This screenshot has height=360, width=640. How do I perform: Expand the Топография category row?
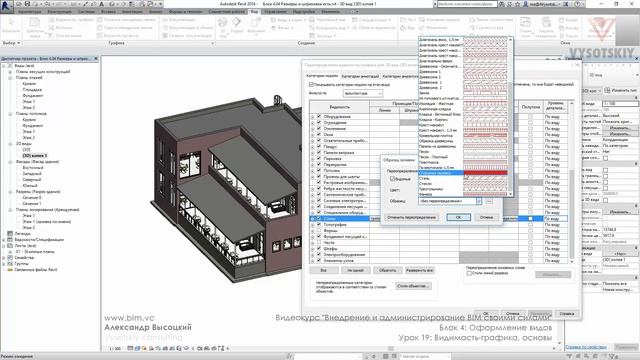coord(313,225)
